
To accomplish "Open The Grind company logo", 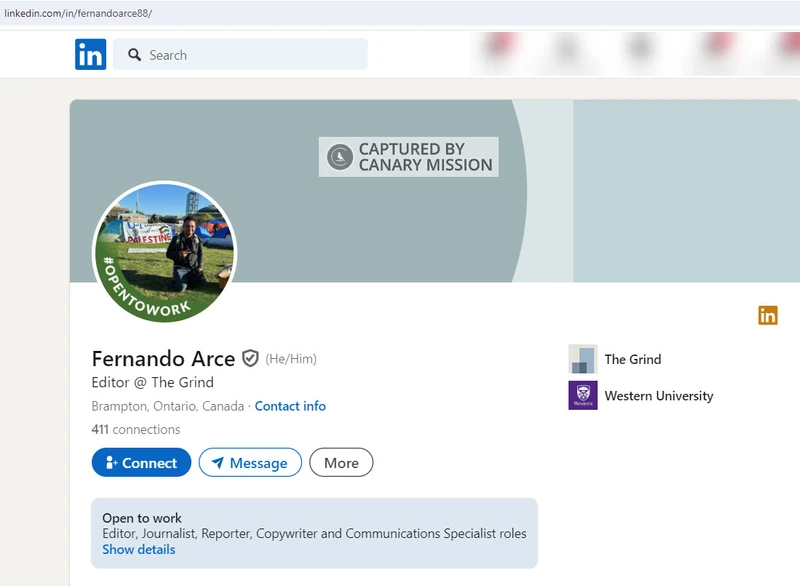I will pyautogui.click(x=583, y=359).
